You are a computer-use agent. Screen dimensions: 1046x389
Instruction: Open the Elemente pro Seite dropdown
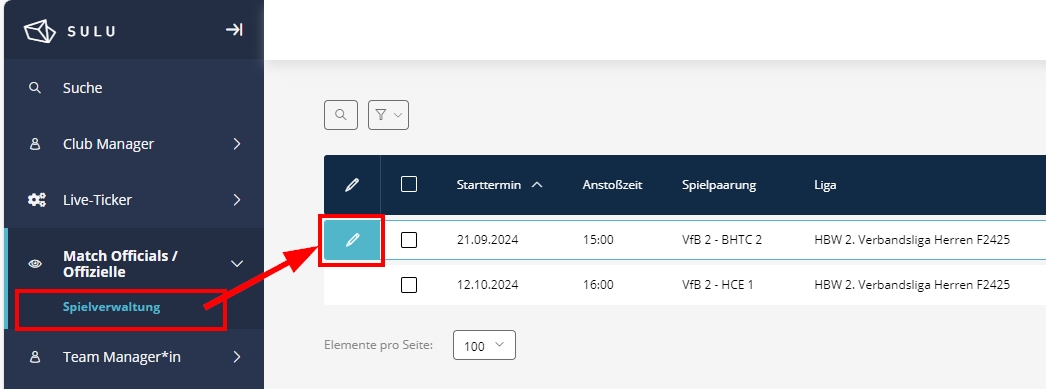point(484,345)
